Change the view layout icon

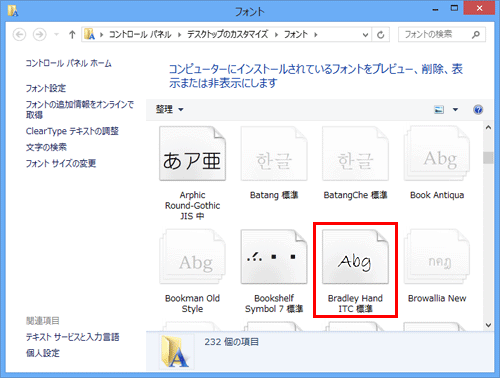coord(439,109)
